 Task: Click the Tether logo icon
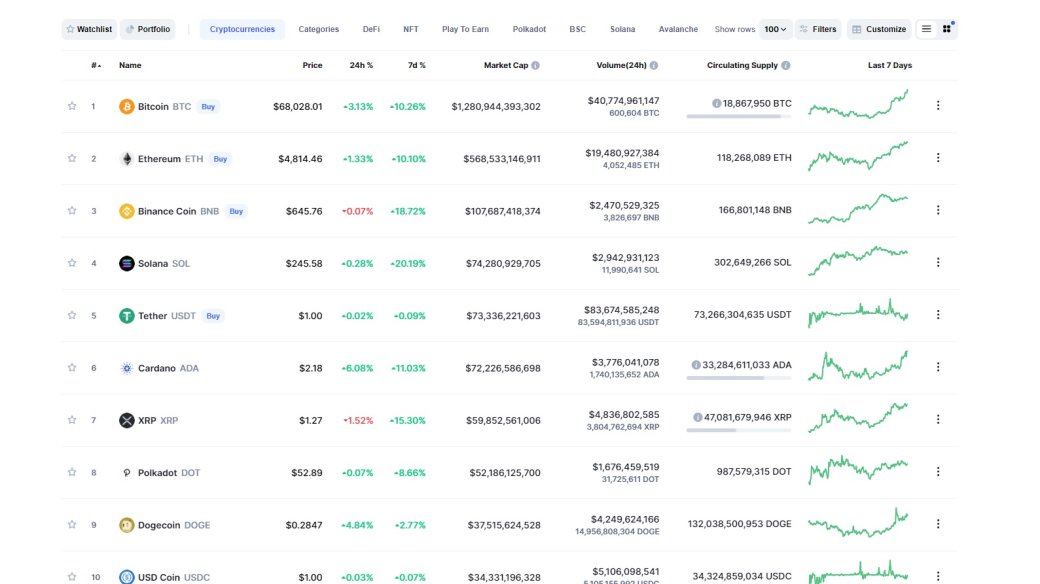pos(127,316)
